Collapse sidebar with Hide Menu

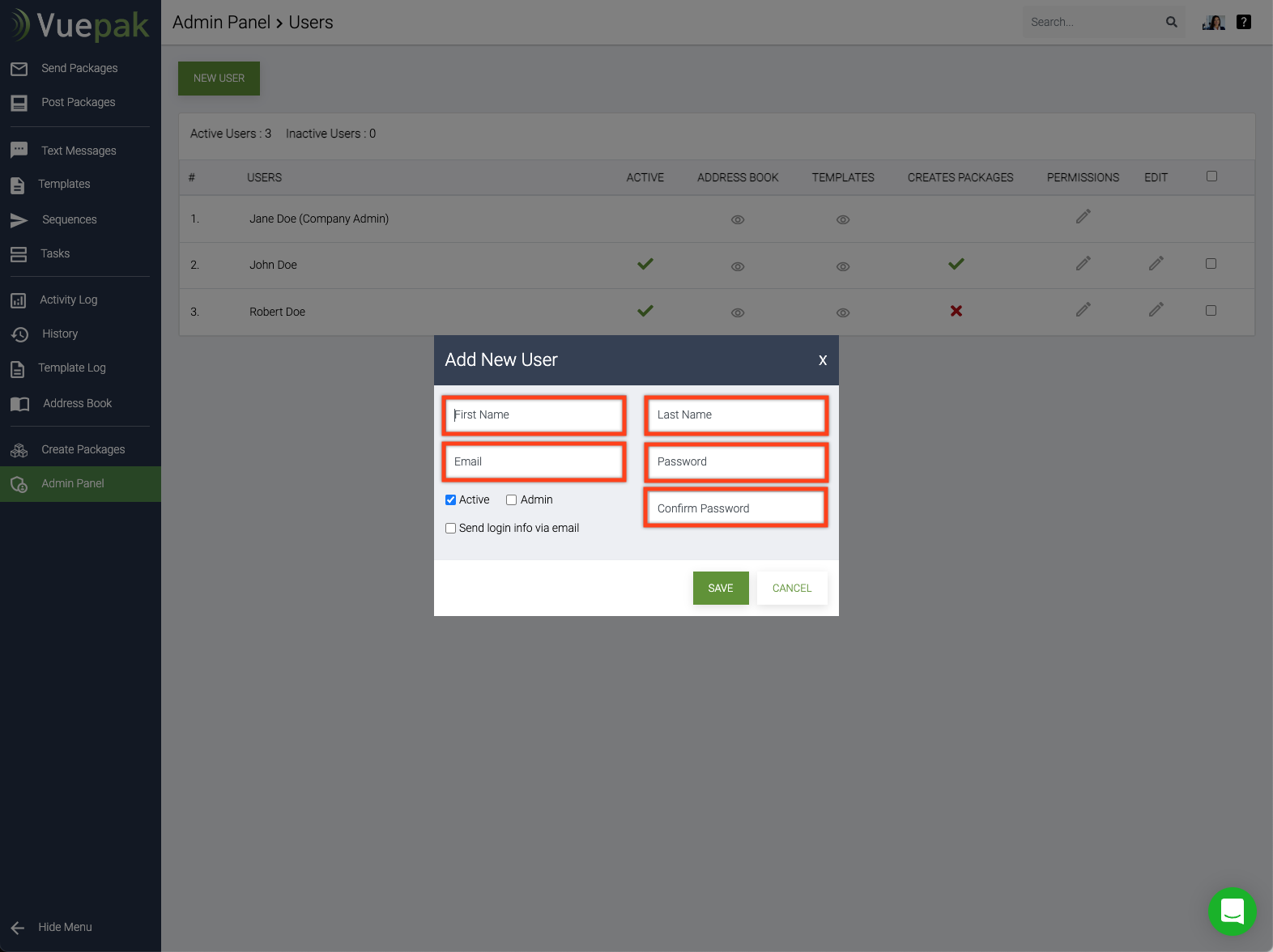click(65, 927)
